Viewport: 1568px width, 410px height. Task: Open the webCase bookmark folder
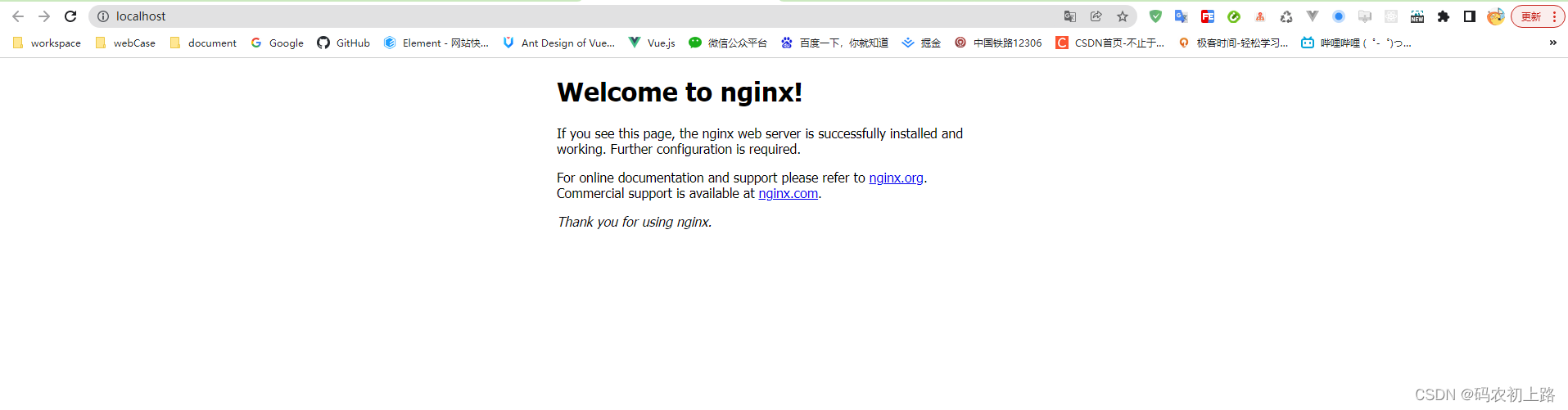click(x=125, y=43)
